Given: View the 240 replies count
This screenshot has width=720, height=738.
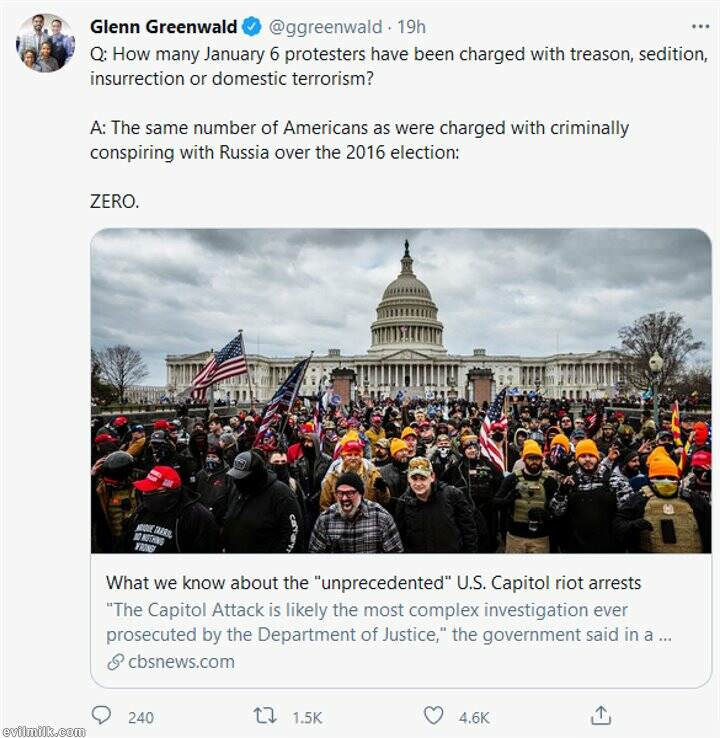Looking at the screenshot, I should tap(141, 718).
